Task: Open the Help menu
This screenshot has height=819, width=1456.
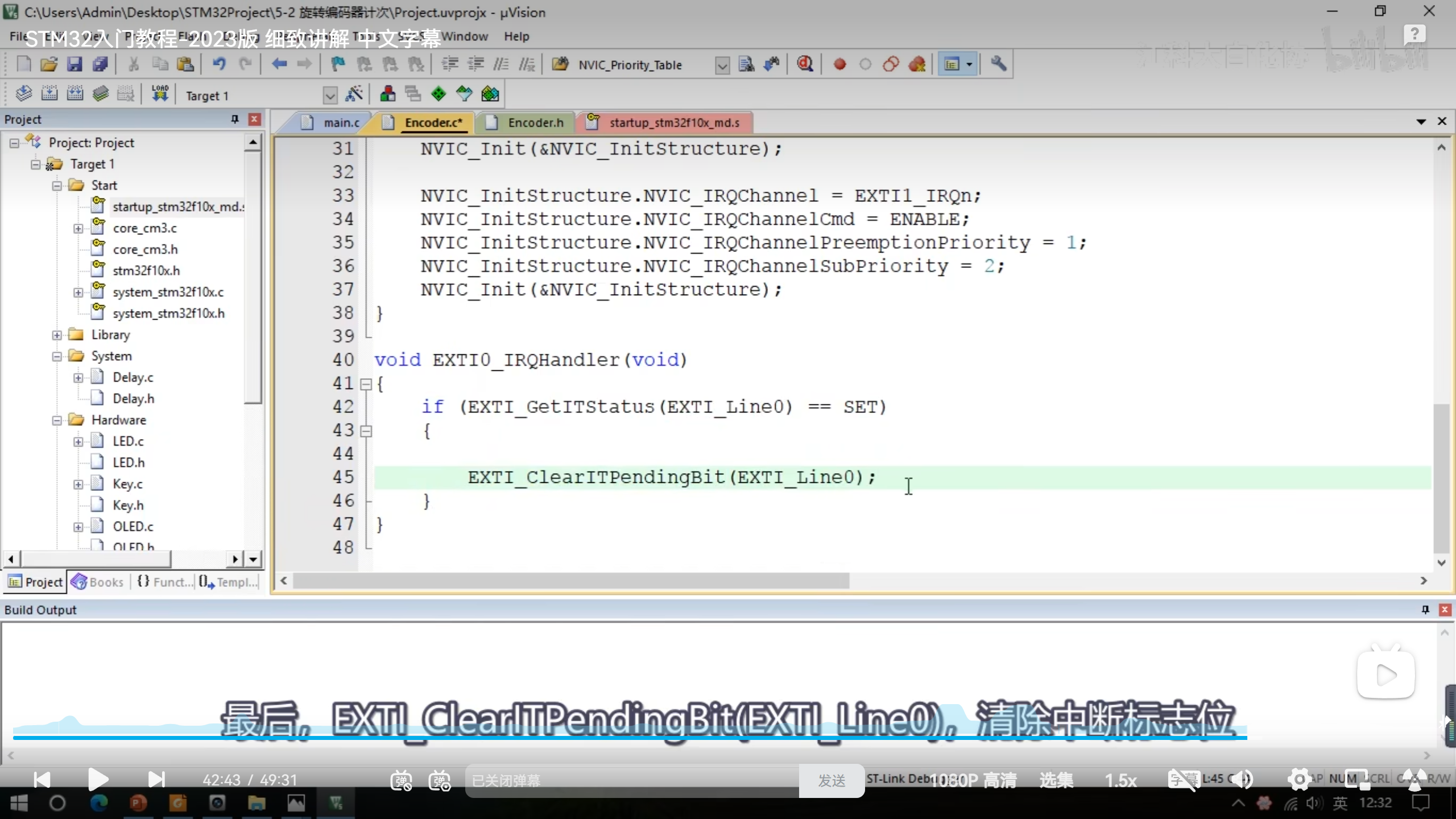Action: tap(516, 36)
